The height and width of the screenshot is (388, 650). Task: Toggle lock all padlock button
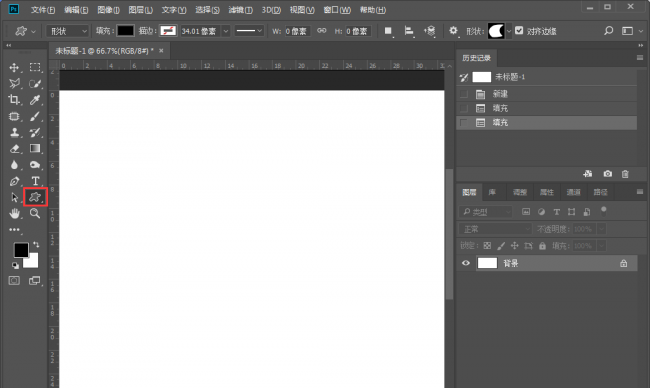tap(542, 246)
